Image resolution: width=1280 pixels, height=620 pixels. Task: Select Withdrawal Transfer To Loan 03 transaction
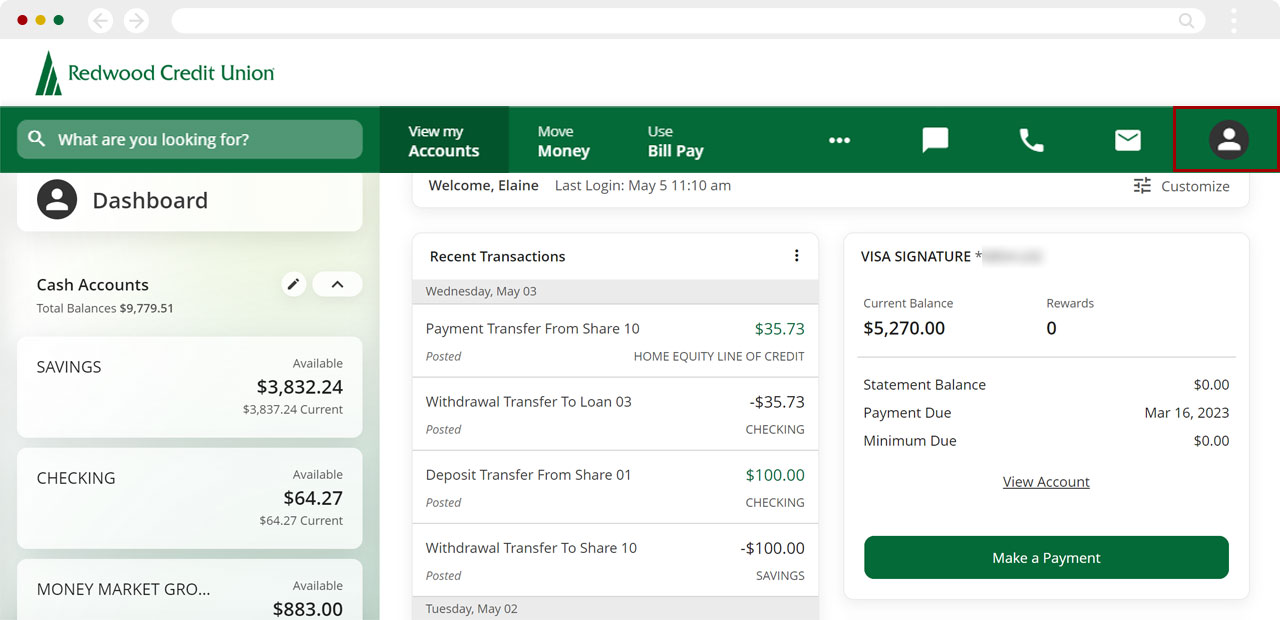click(615, 414)
